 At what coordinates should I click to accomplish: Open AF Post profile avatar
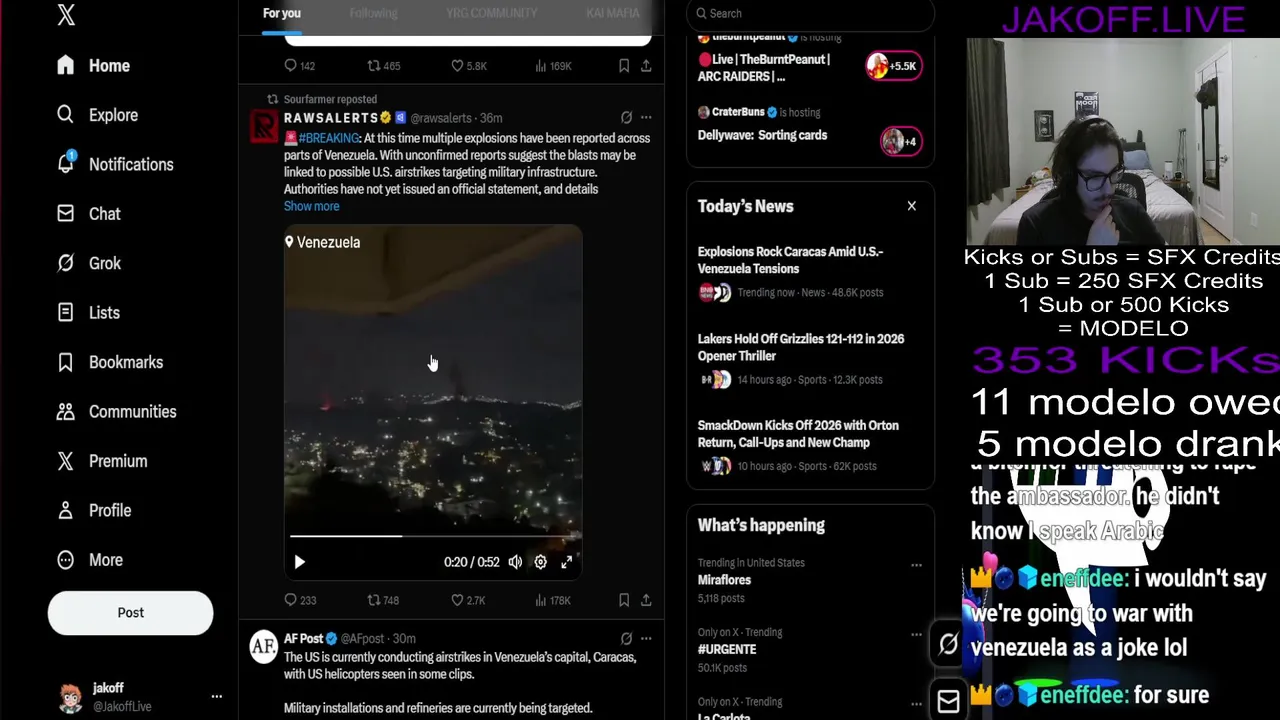click(264, 647)
